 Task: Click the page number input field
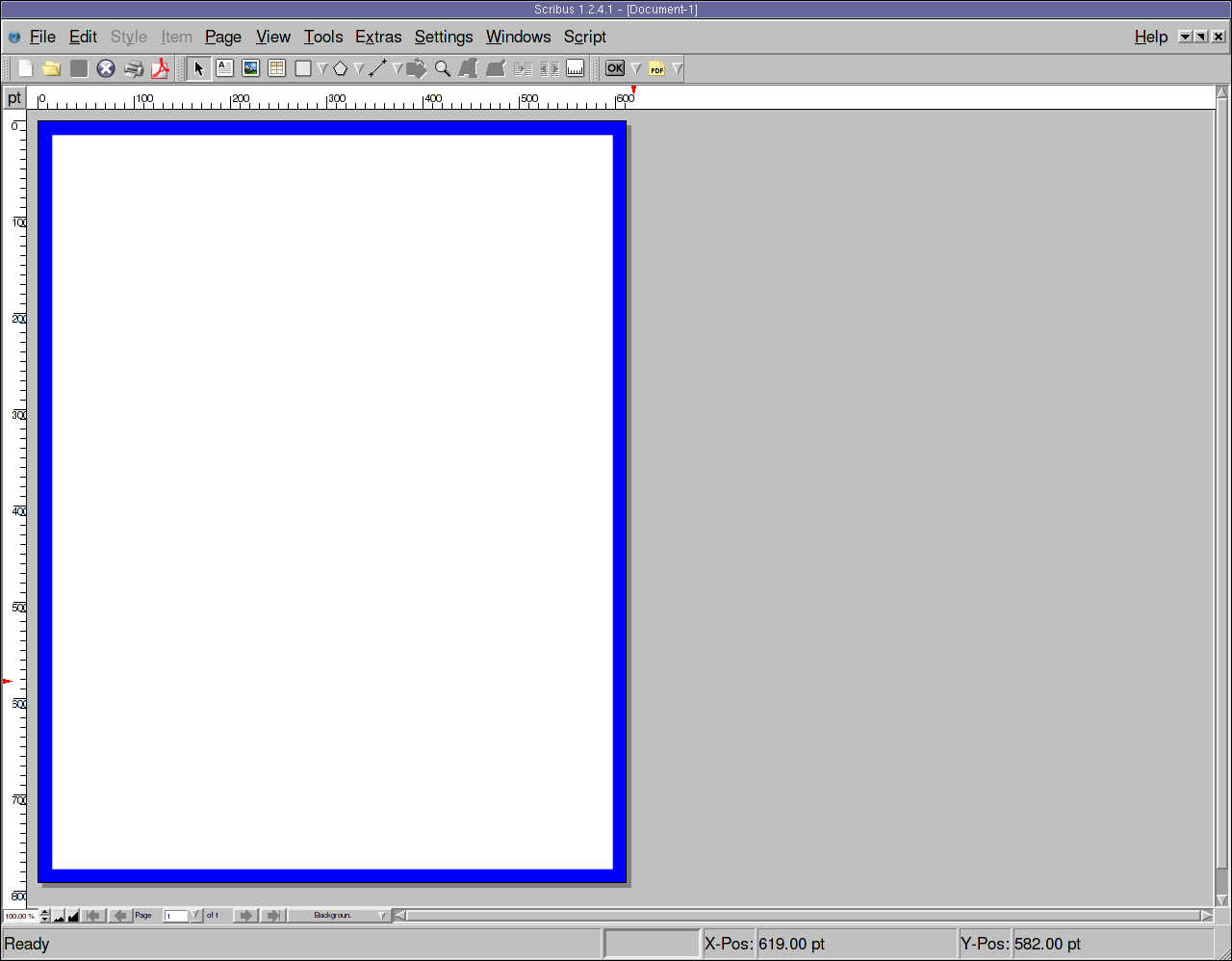pyautogui.click(x=175, y=916)
